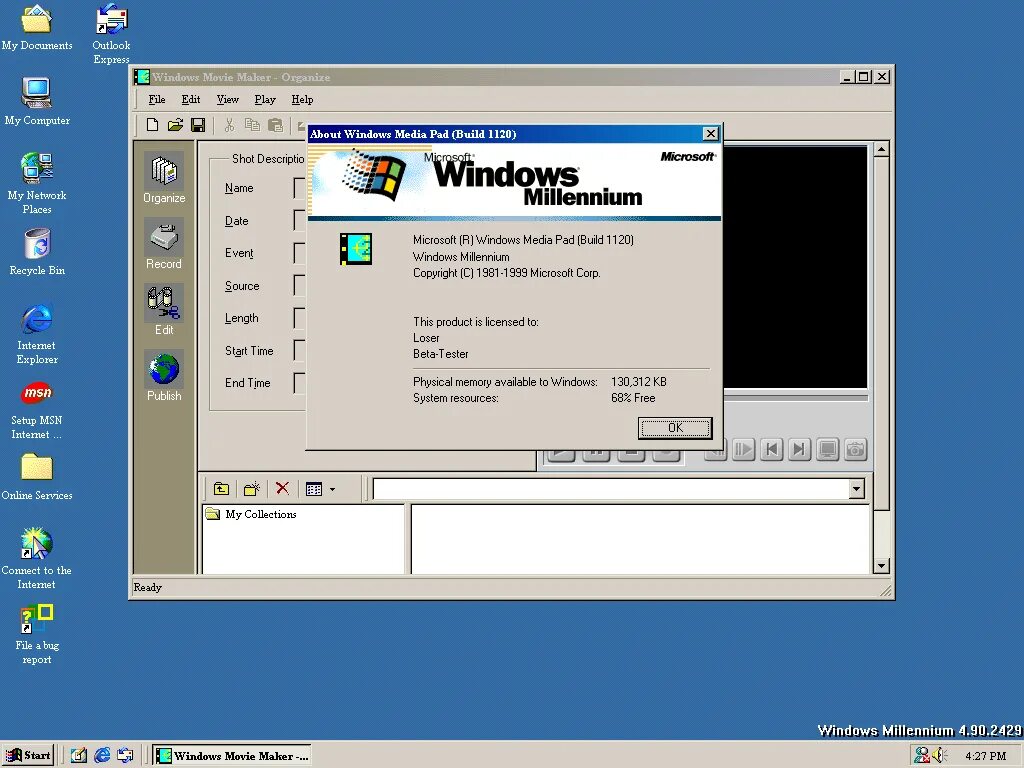Click Movie Maker window title bar icon
1024x768 pixels.
(x=142, y=77)
